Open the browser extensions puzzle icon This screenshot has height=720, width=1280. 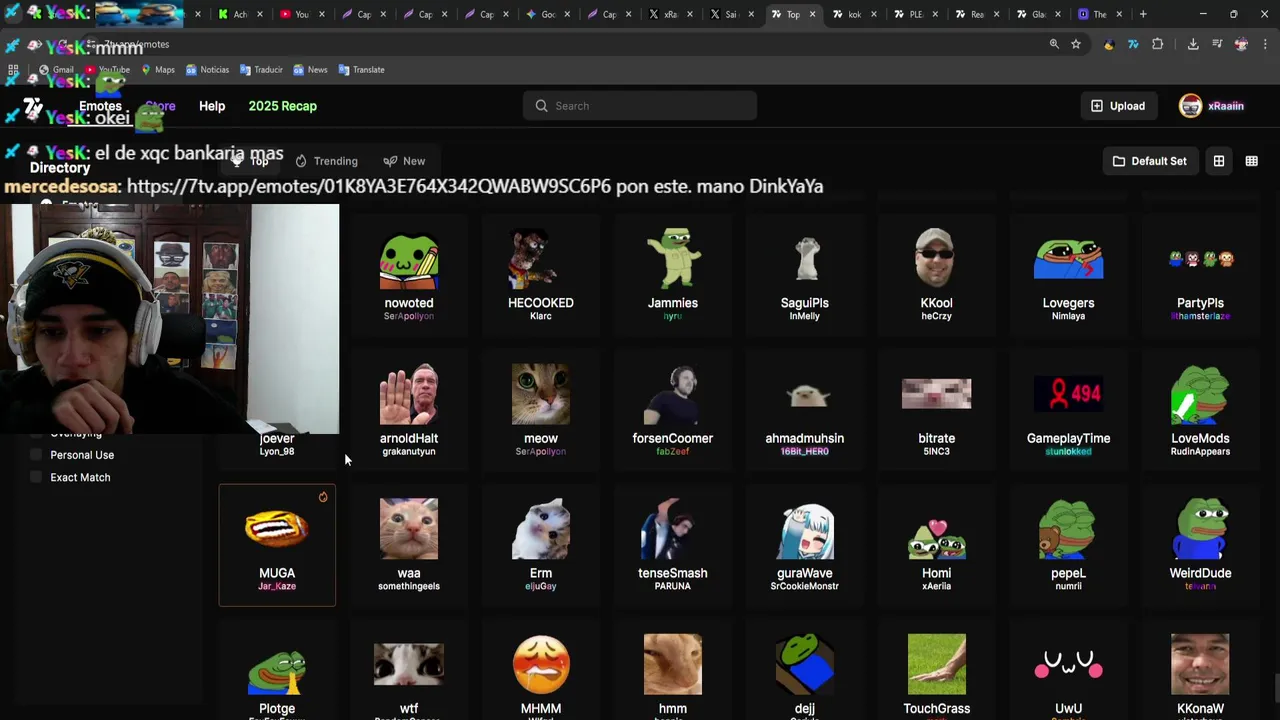click(x=1158, y=44)
